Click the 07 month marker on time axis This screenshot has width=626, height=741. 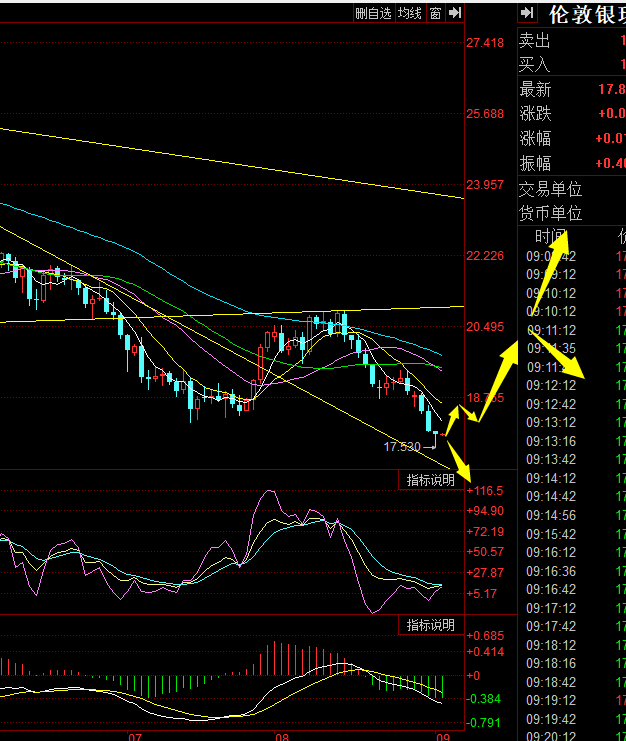click(x=135, y=736)
